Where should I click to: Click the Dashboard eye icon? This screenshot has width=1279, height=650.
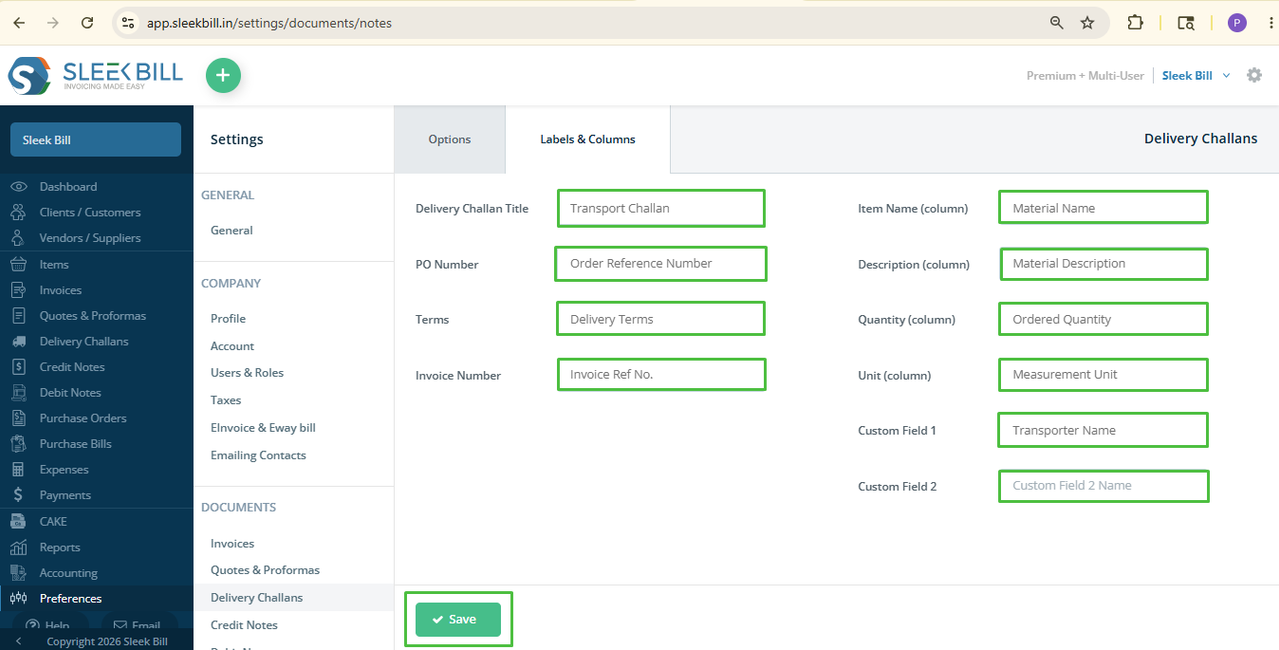point(18,187)
